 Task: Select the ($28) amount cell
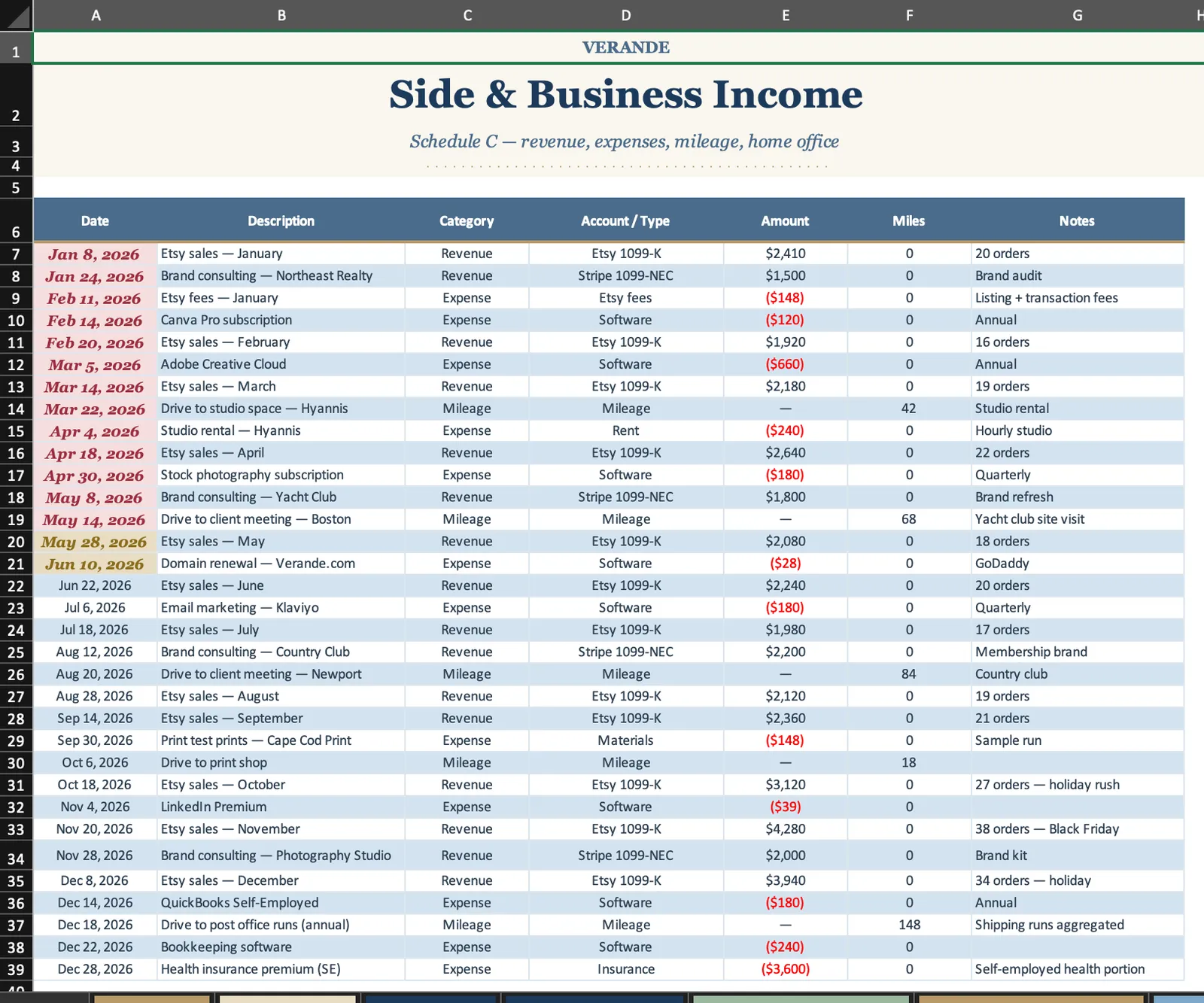(786, 564)
